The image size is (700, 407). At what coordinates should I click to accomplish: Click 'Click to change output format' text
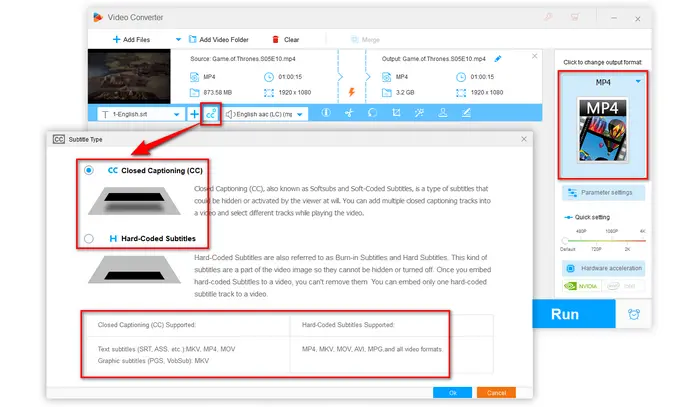pos(602,62)
